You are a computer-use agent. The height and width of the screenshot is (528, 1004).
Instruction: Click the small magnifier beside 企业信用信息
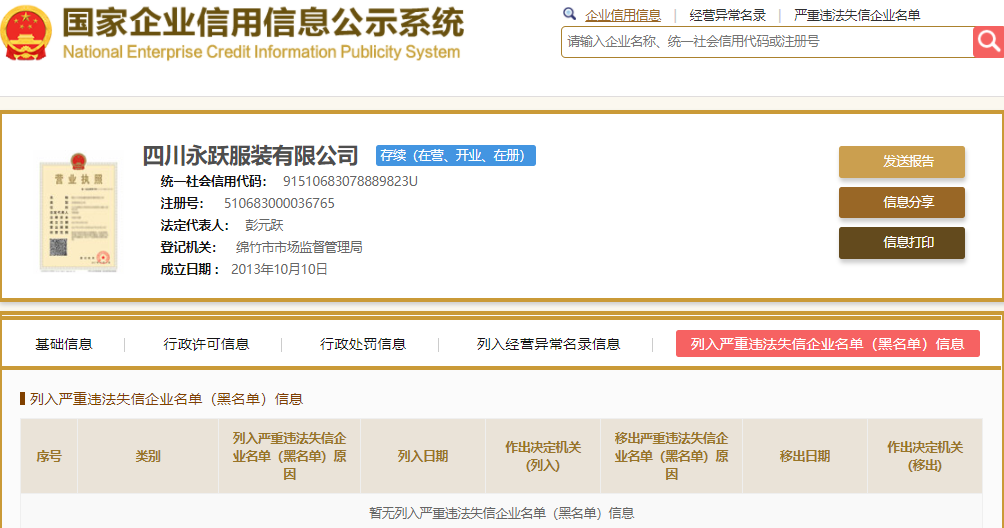[x=569, y=13]
